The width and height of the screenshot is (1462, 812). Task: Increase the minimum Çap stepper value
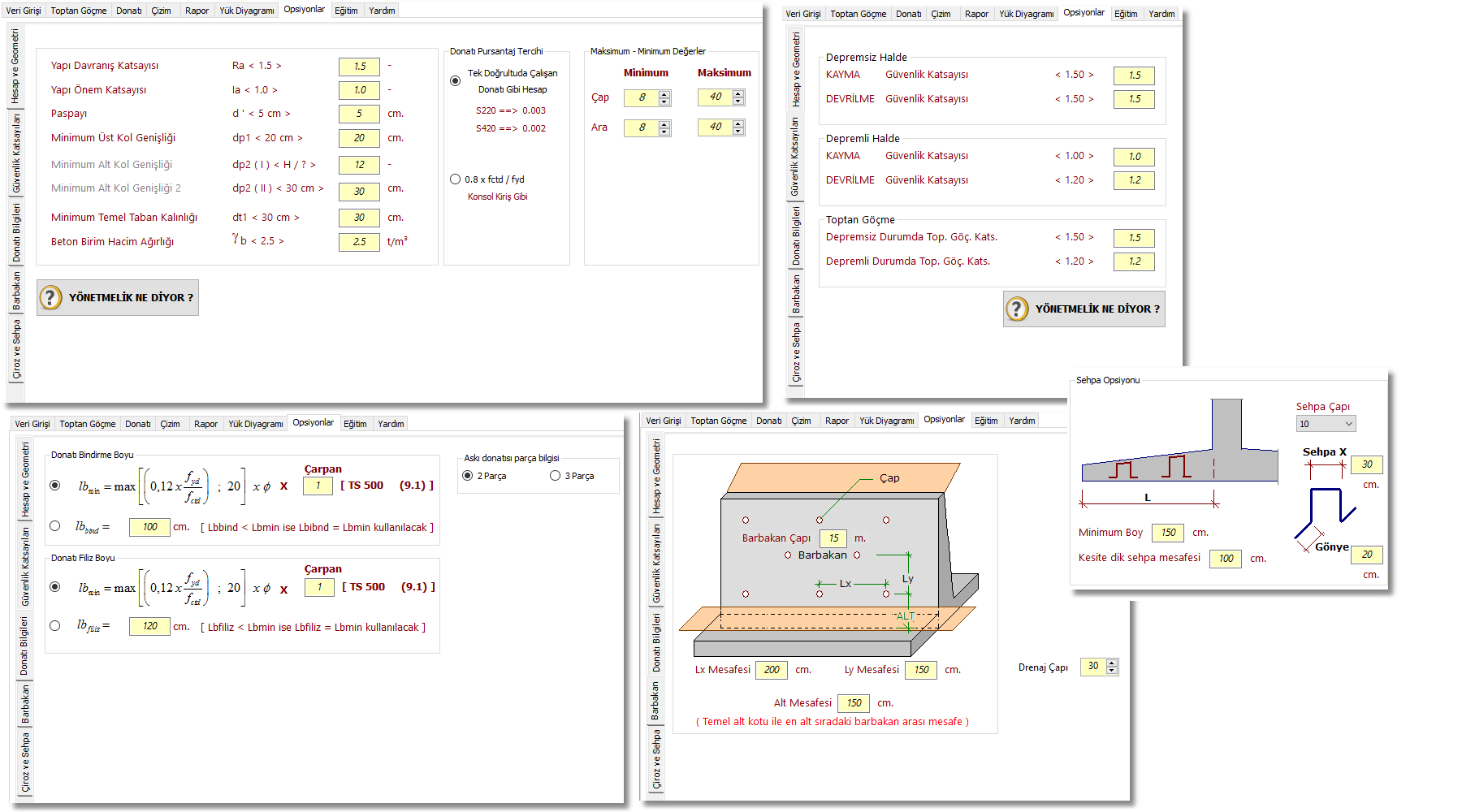click(665, 94)
